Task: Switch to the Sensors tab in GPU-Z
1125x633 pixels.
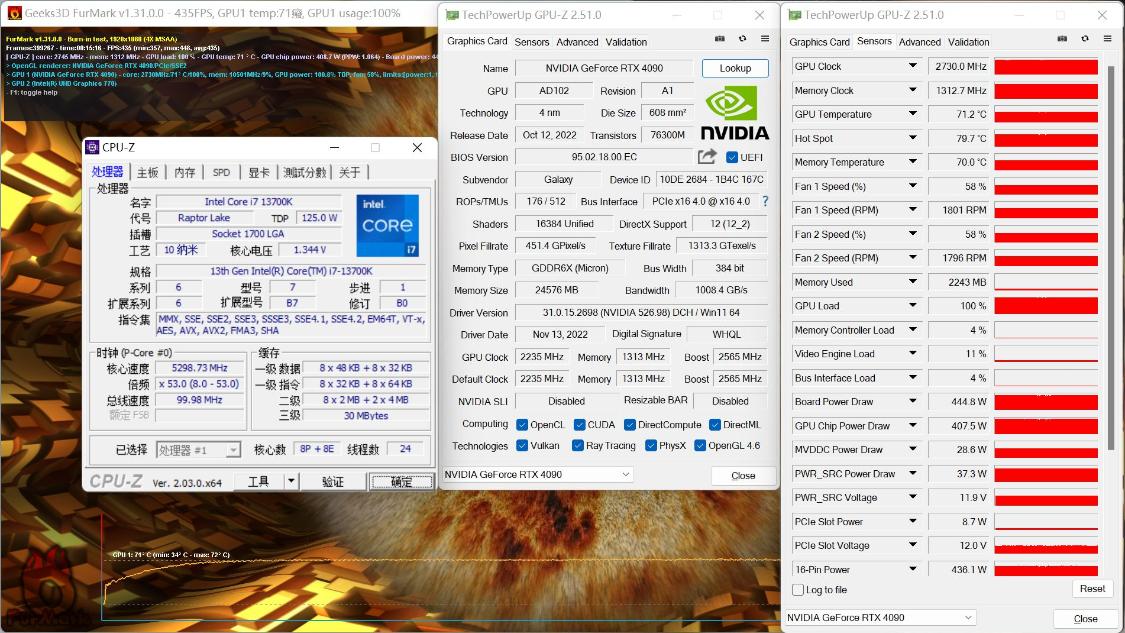Action: click(x=531, y=42)
